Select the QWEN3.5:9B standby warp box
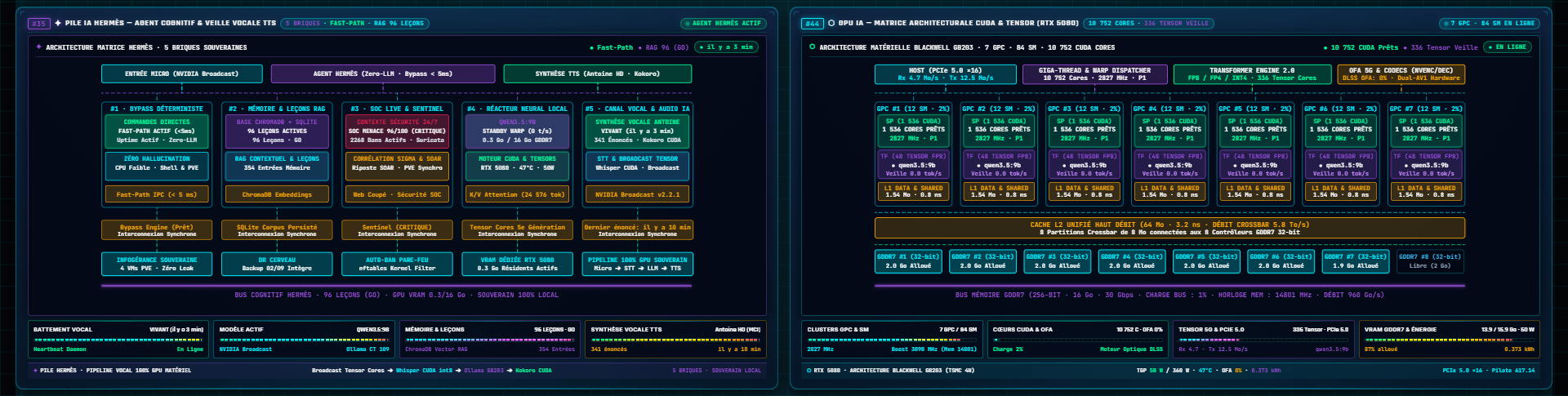 517,131
